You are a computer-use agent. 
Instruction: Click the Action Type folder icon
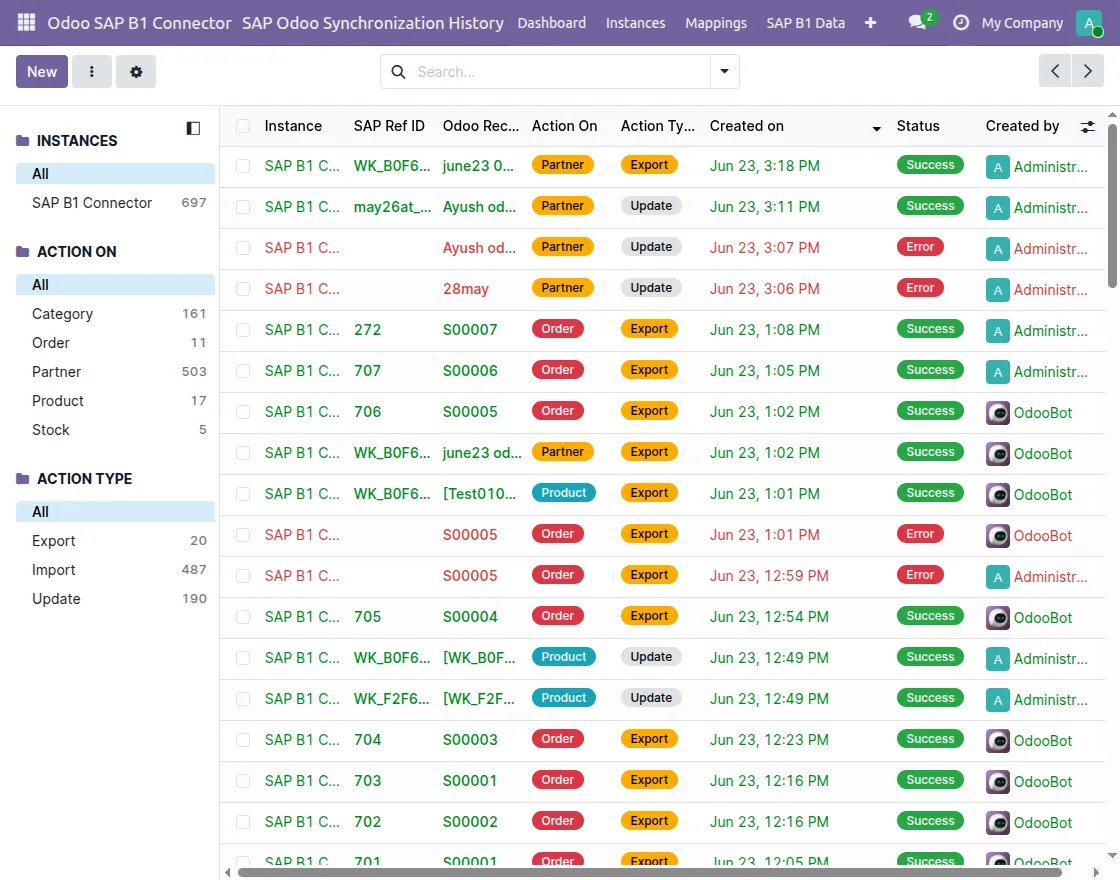(23, 479)
